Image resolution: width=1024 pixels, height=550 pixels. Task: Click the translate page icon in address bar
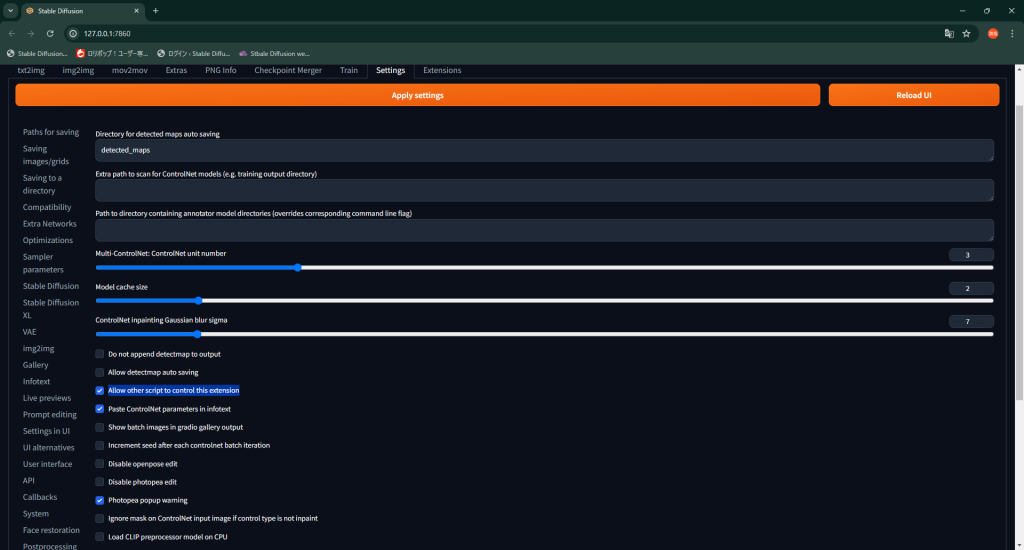948,33
